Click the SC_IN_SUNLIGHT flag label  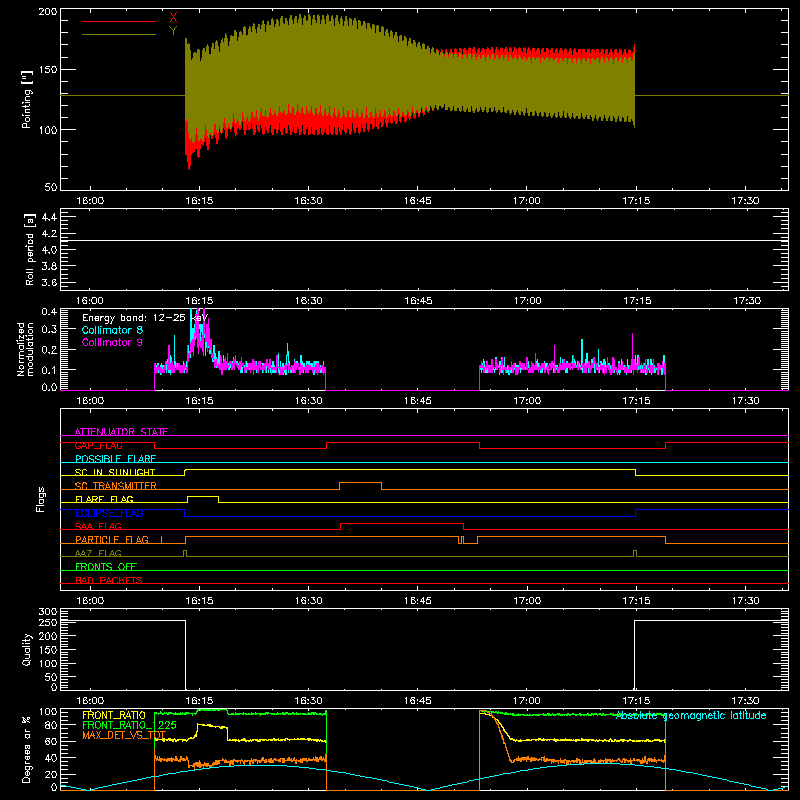pyautogui.click(x=115, y=472)
